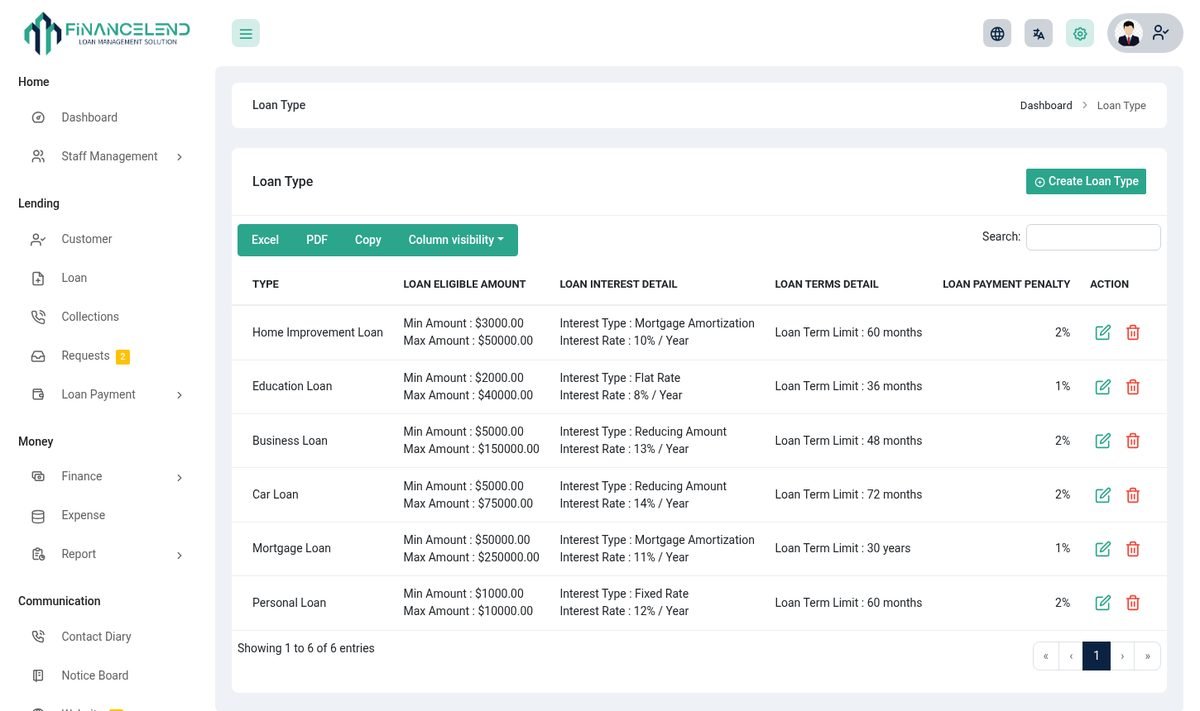Export the table to Excel
The height and width of the screenshot is (711, 1200).
(x=265, y=240)
